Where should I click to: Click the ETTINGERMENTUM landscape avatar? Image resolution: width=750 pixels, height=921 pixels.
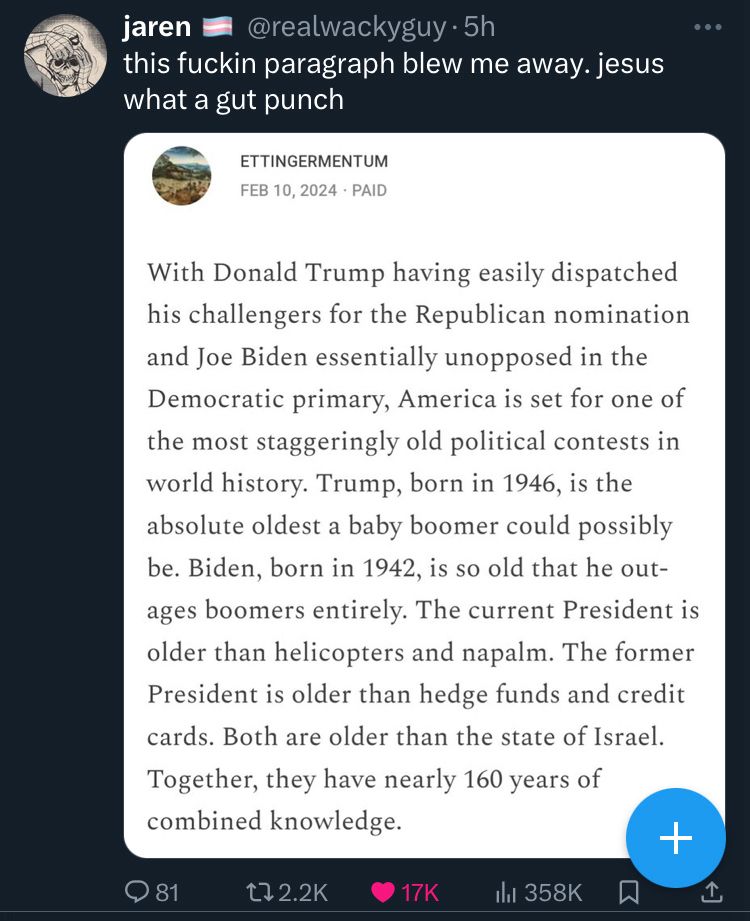pos(181,175)
